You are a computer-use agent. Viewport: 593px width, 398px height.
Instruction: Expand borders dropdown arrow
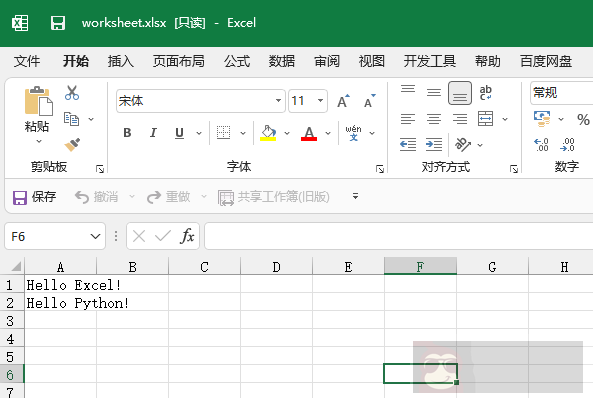click(x=243, y=133)
